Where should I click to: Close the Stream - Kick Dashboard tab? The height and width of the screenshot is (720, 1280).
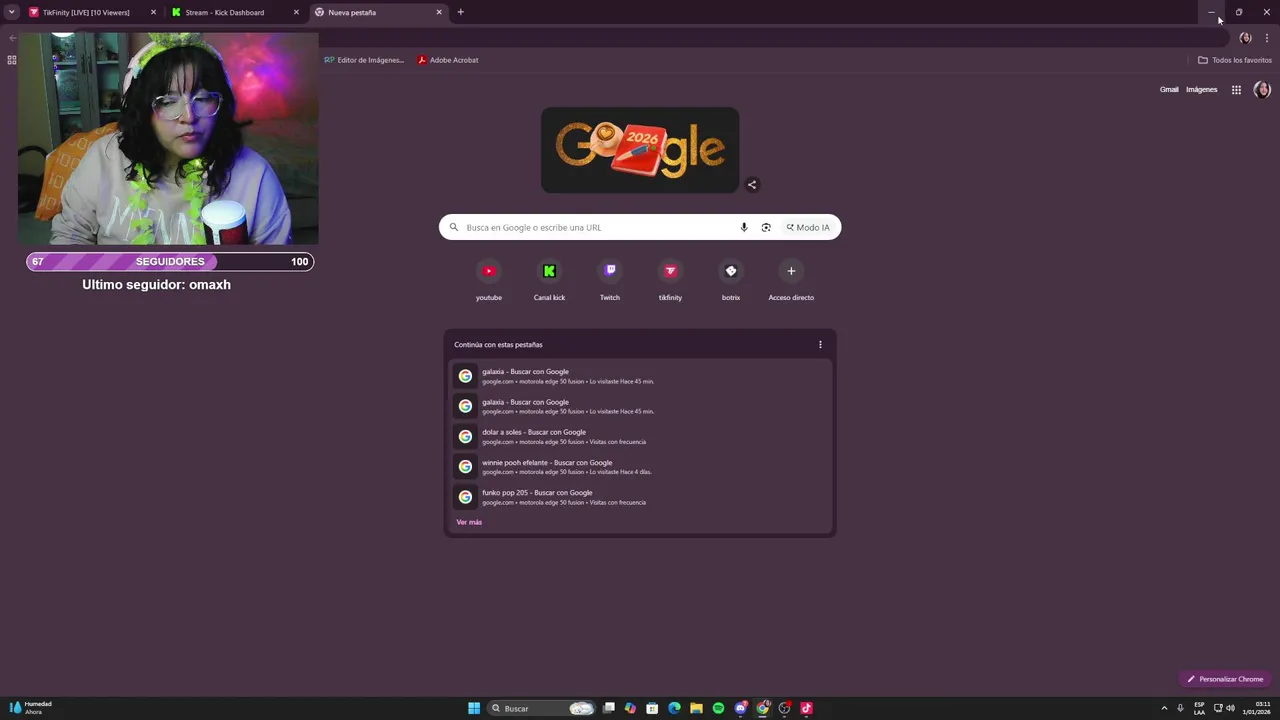click(296, 12)
